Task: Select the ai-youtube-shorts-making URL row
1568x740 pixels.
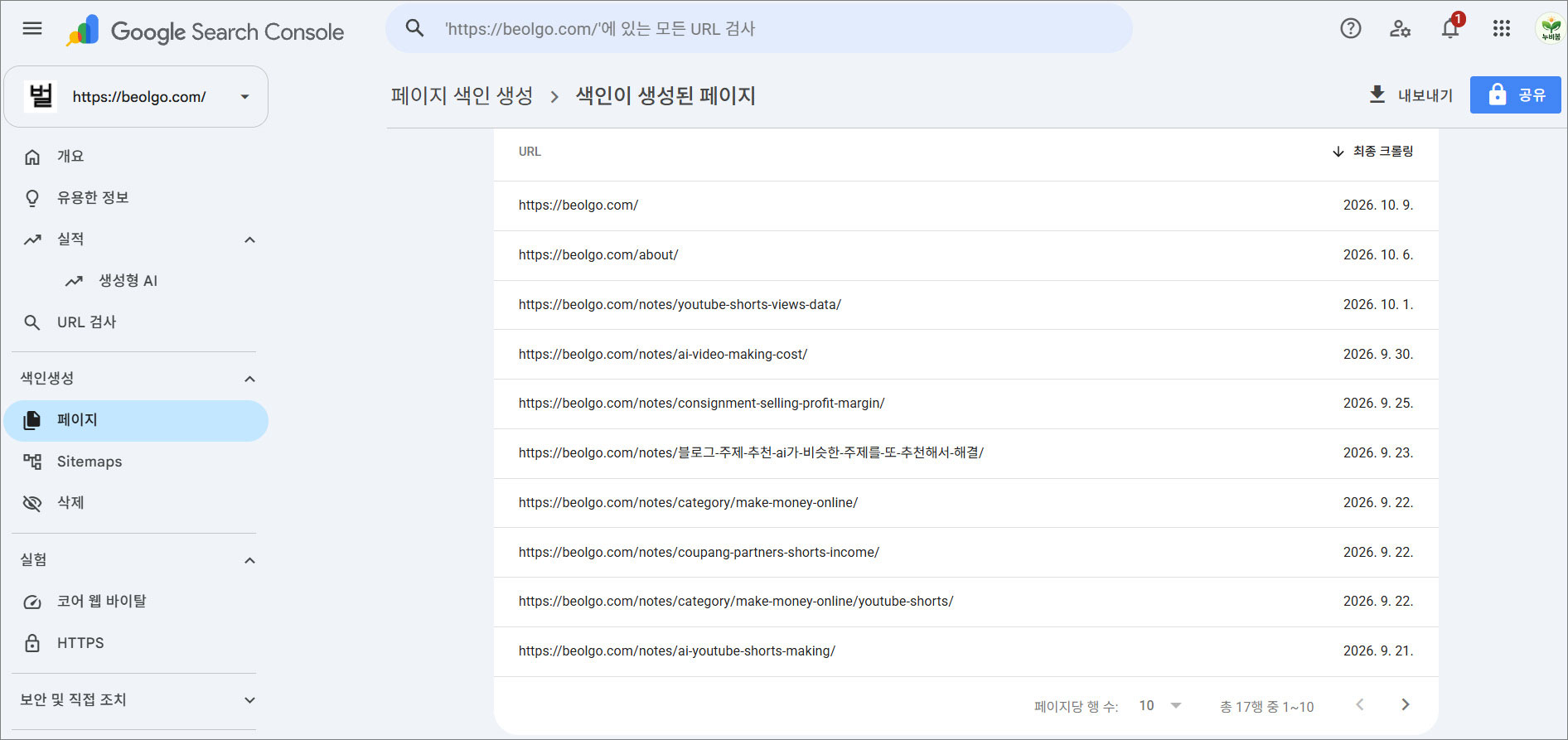Action: (x=965, y=651)
